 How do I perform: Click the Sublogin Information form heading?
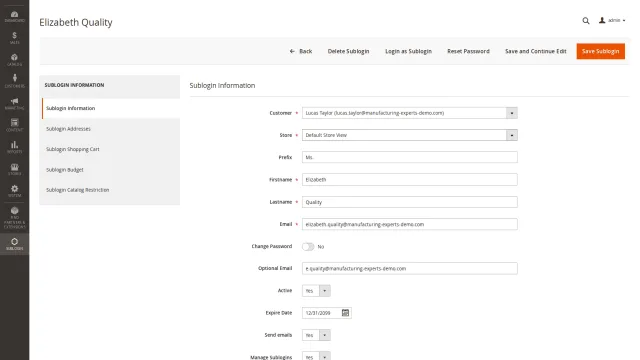coord(222,86)
